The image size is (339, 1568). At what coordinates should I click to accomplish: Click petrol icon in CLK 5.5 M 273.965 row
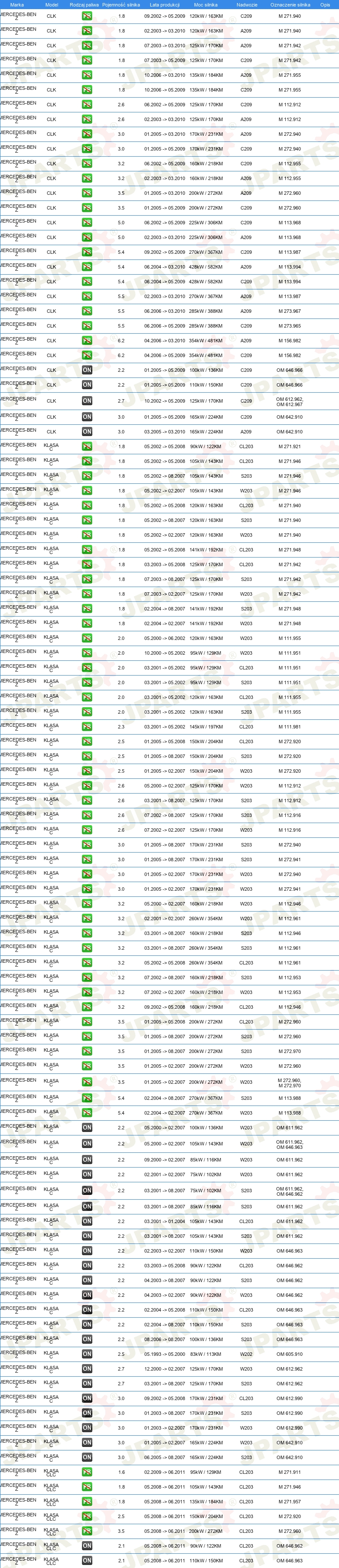point(87,326)
